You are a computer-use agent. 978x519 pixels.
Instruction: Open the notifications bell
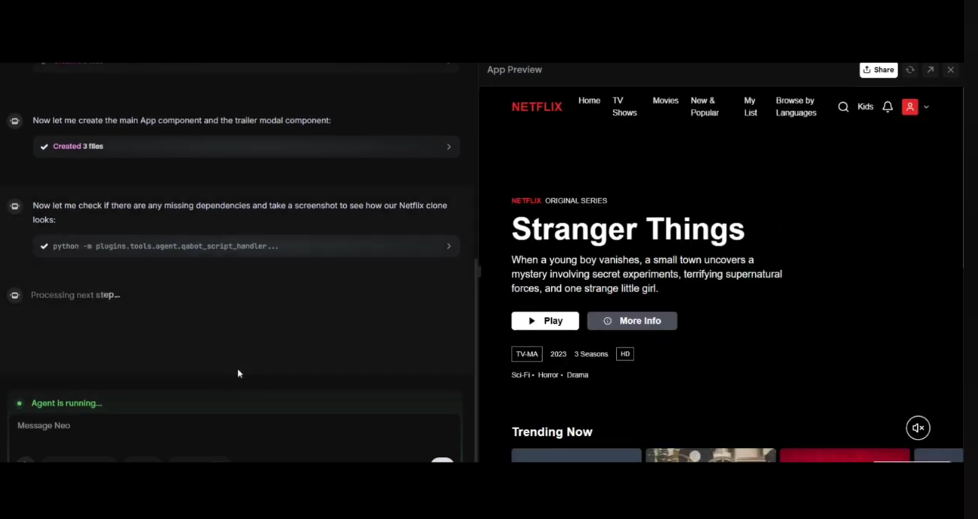pos(887,107)
